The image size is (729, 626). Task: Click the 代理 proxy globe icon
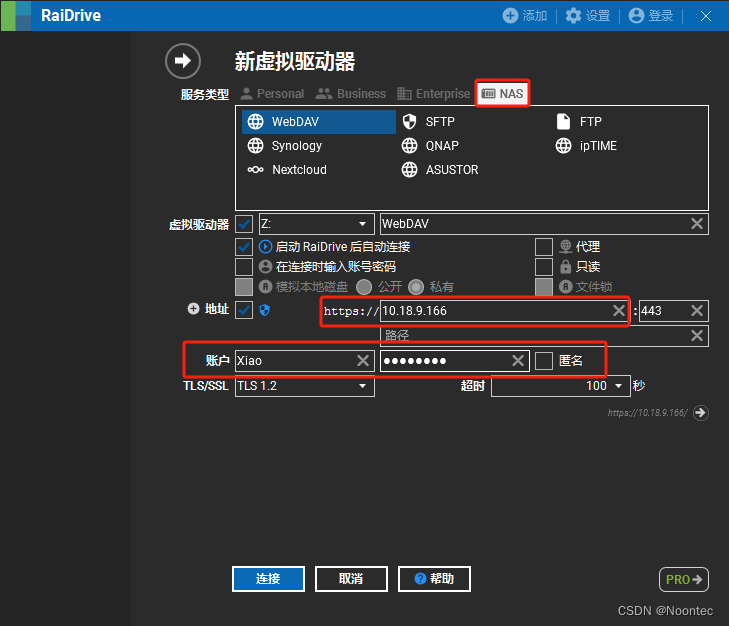click(x=565, y=246)
